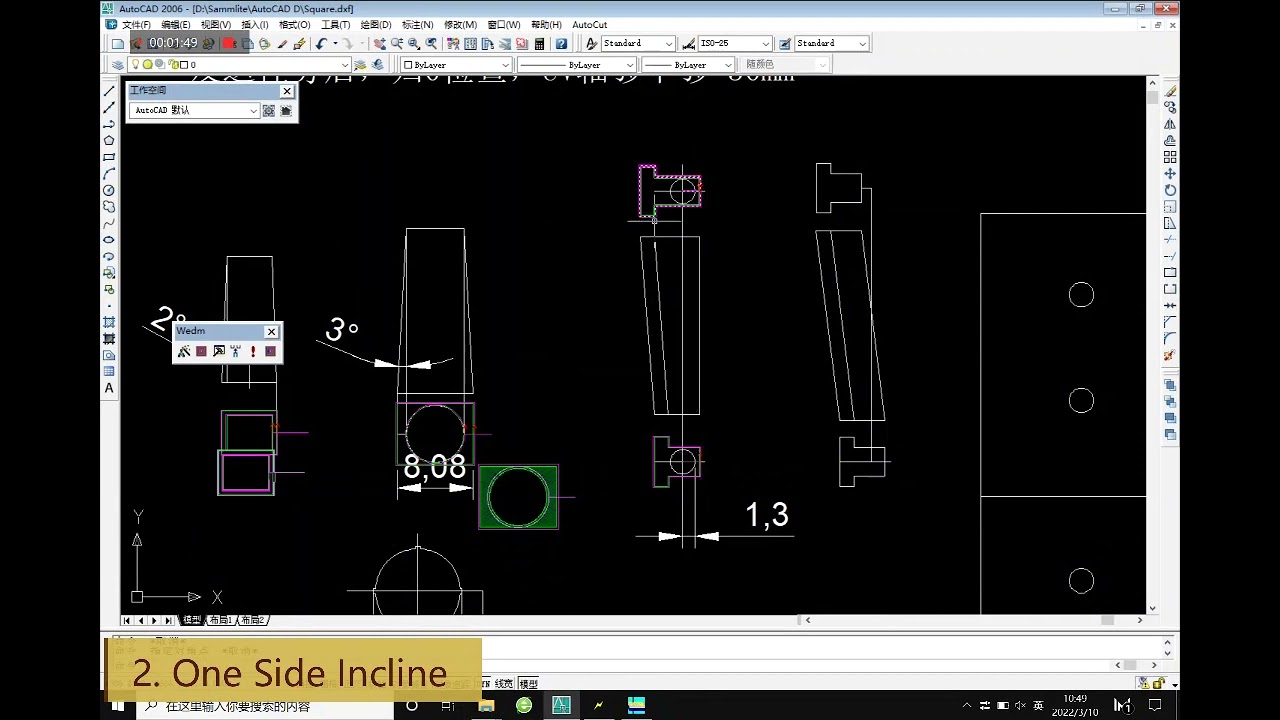1280x720 pixels.
Task: Select the Copy object tool
Action: click(x=1170, y=108)
